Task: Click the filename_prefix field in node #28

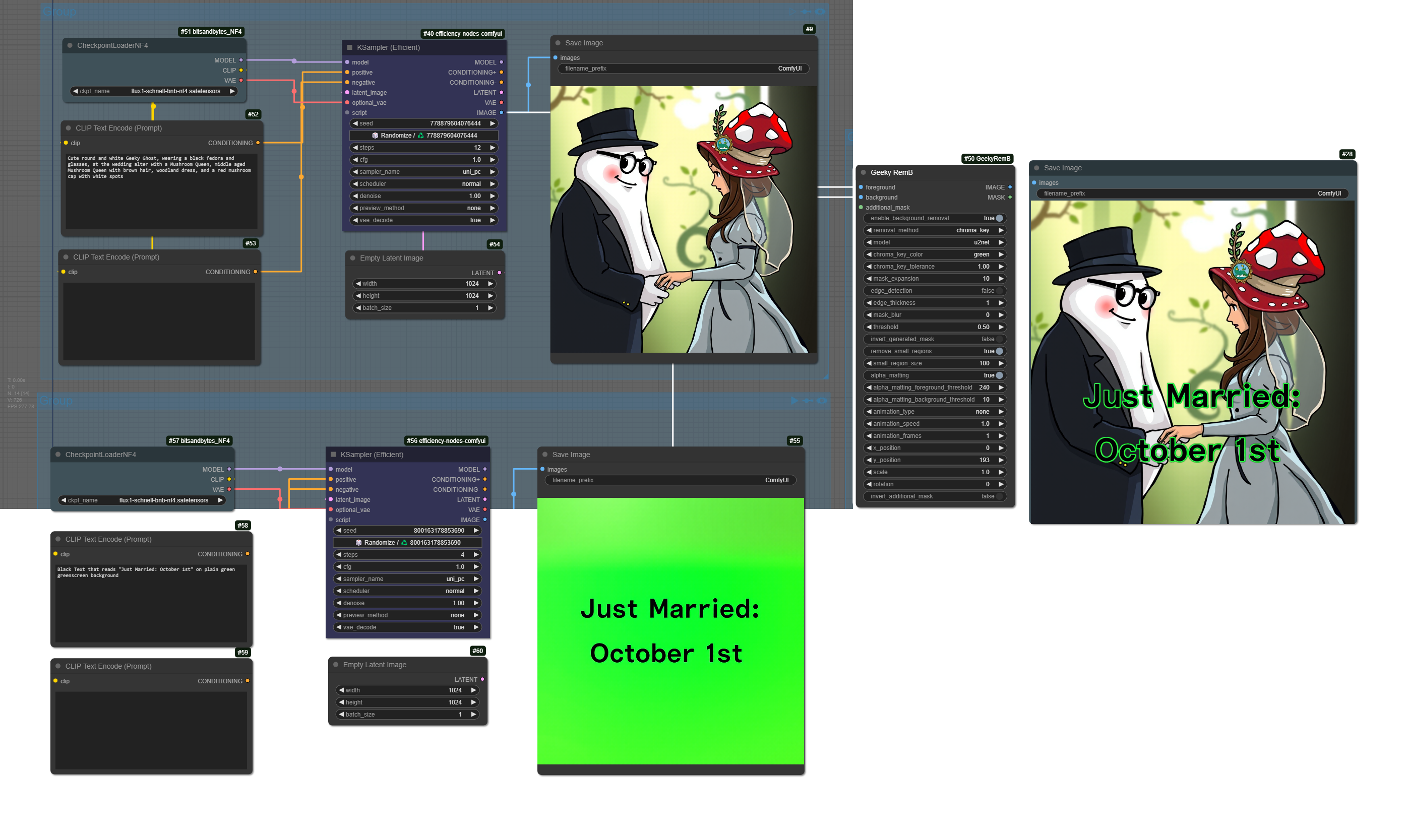Action: tap(1192, 193)
